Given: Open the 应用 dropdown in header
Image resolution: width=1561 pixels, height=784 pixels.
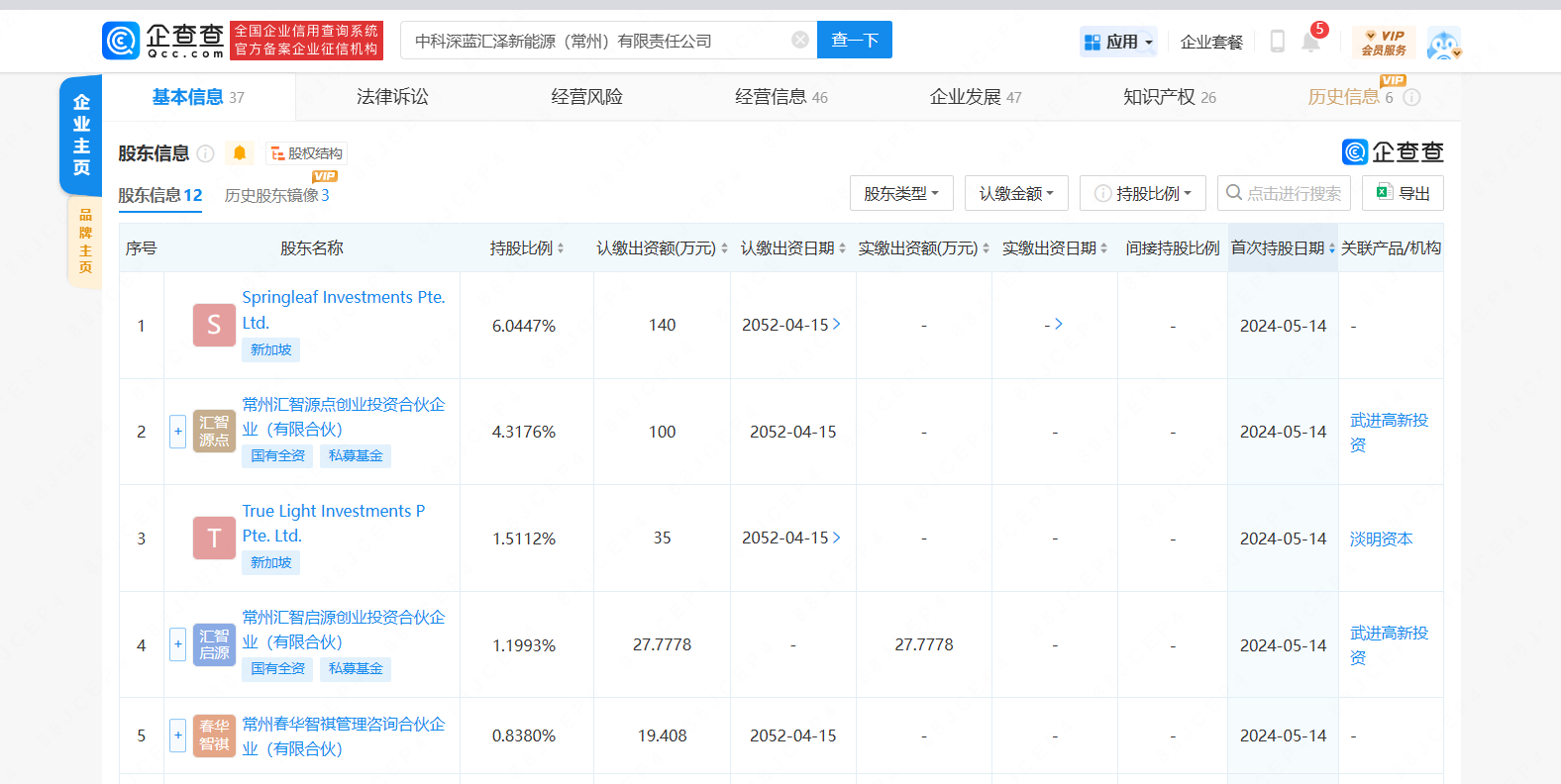Looking at the screenshot, I should 1118,42.
